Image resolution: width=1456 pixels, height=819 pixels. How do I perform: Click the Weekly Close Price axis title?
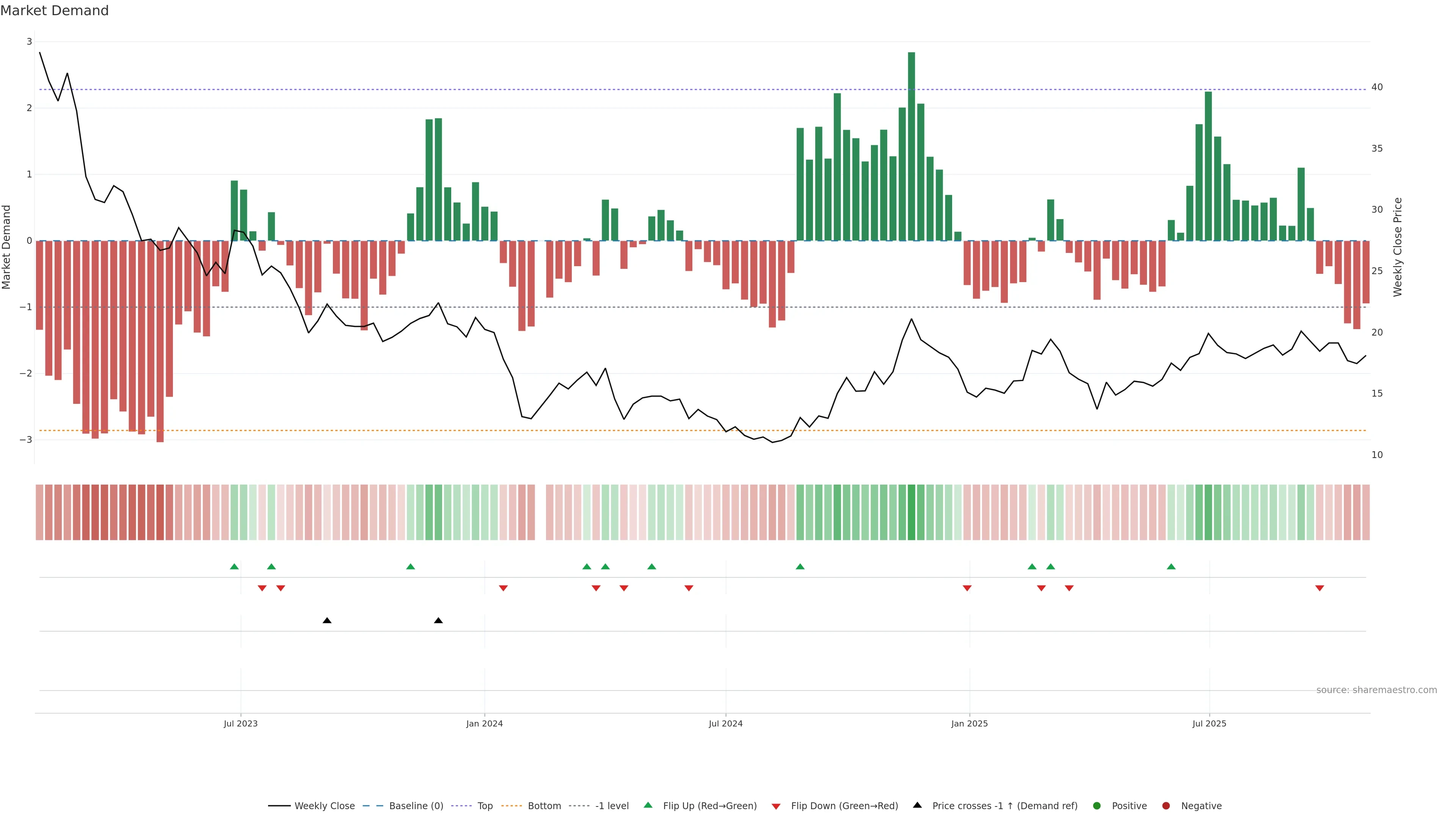click(1397, 247)
